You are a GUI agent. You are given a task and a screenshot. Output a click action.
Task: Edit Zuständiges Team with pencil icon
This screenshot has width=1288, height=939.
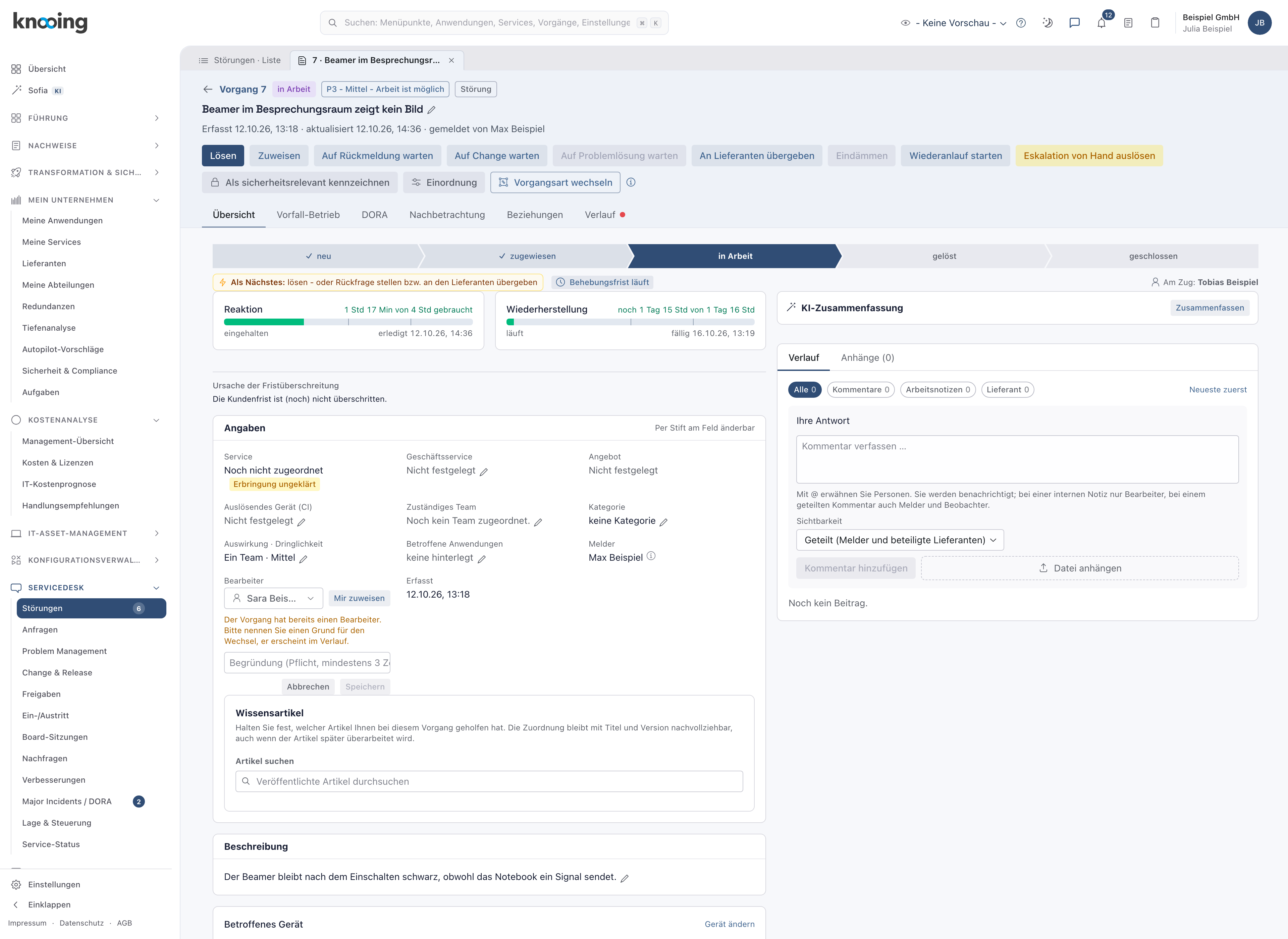pos(538,522)
